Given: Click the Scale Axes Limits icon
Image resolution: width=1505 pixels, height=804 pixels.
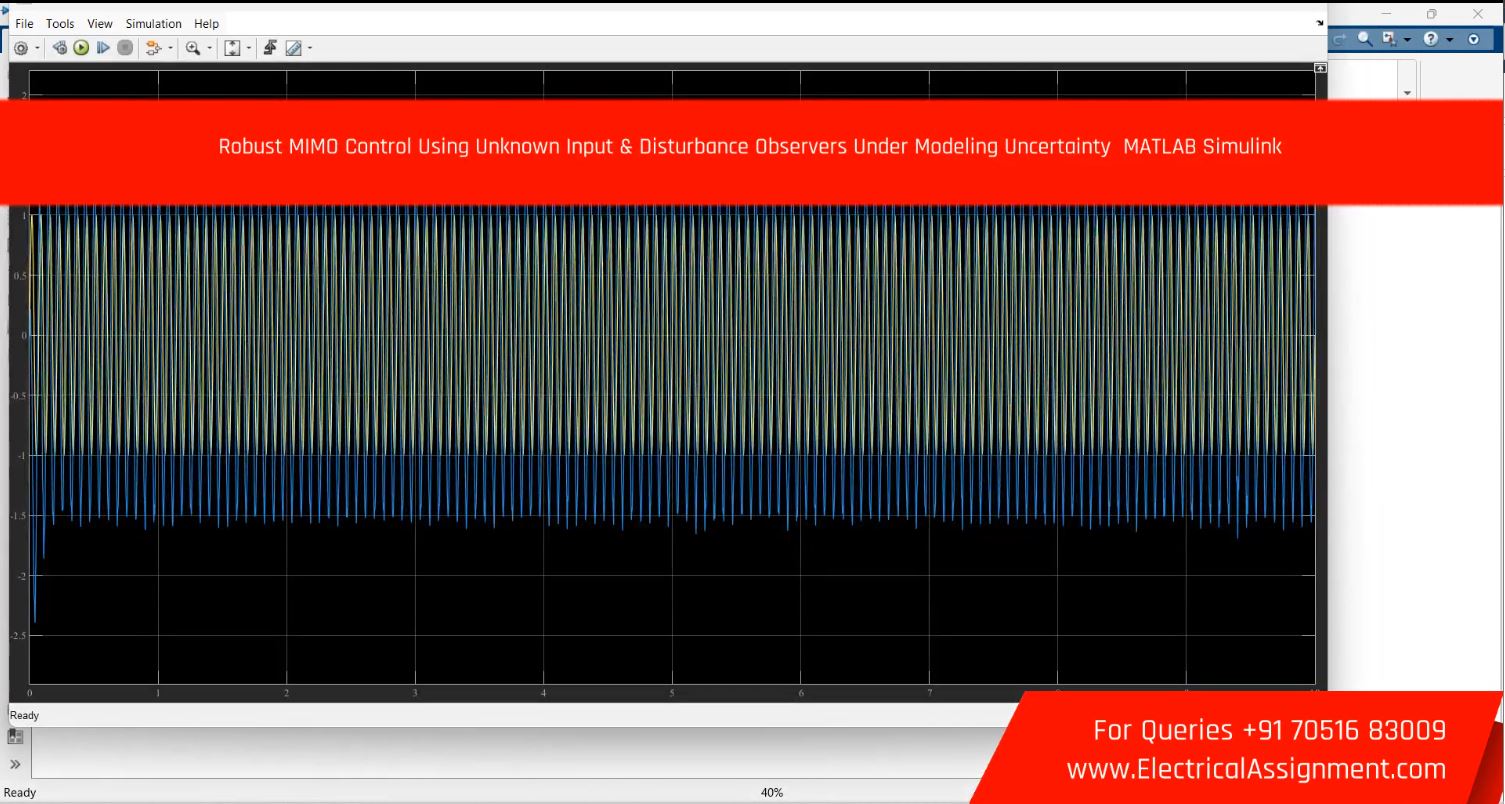Looking at the screenshot, I should point(232,48).
